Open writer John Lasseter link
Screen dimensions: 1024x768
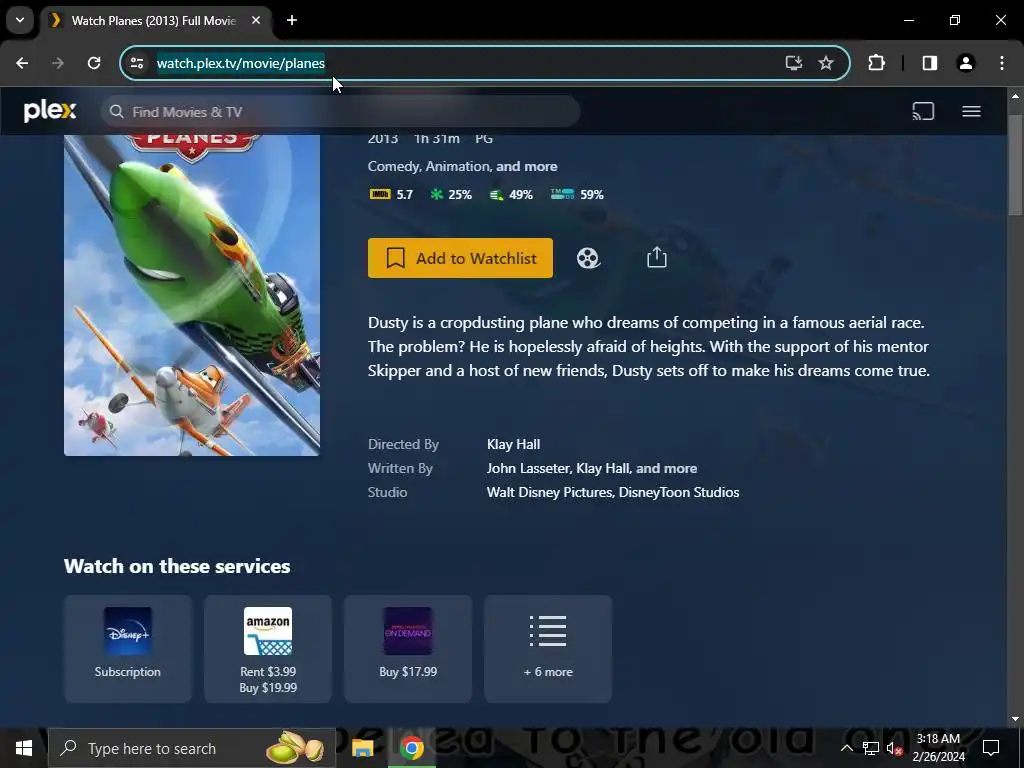(x=528, y=468)
